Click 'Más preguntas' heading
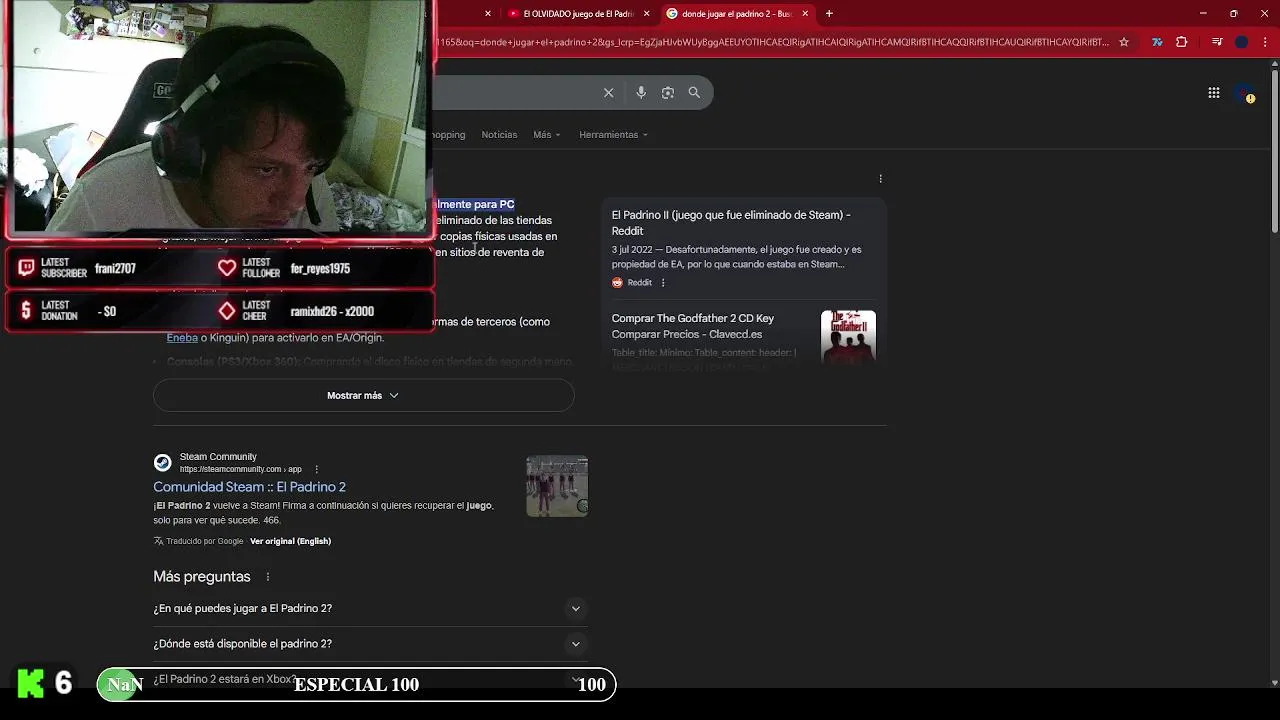The width and height of the screenshot is (1280, 720). pos(202,577)
